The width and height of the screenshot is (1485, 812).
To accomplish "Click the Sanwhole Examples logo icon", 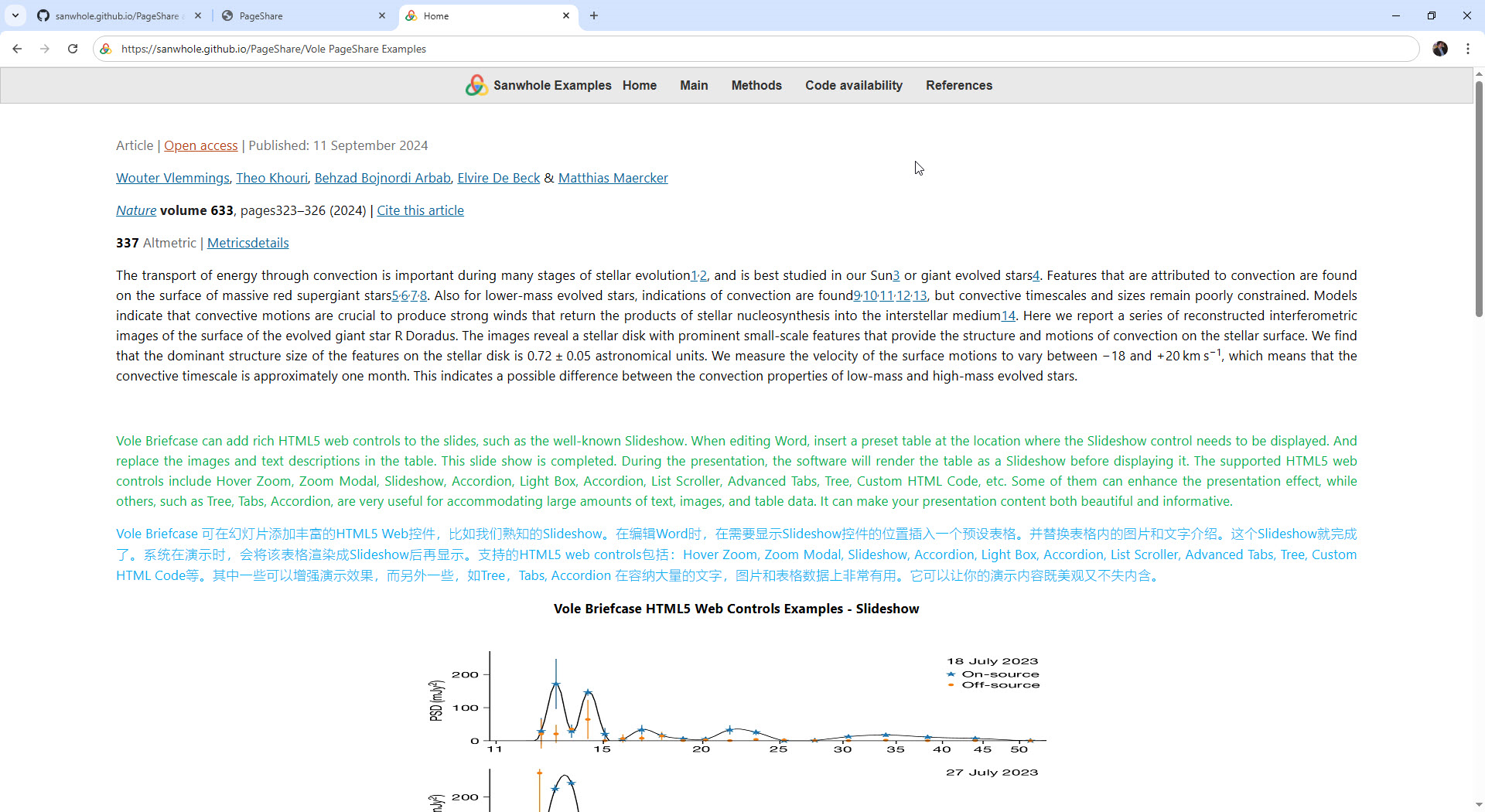I will pos(476,85).
